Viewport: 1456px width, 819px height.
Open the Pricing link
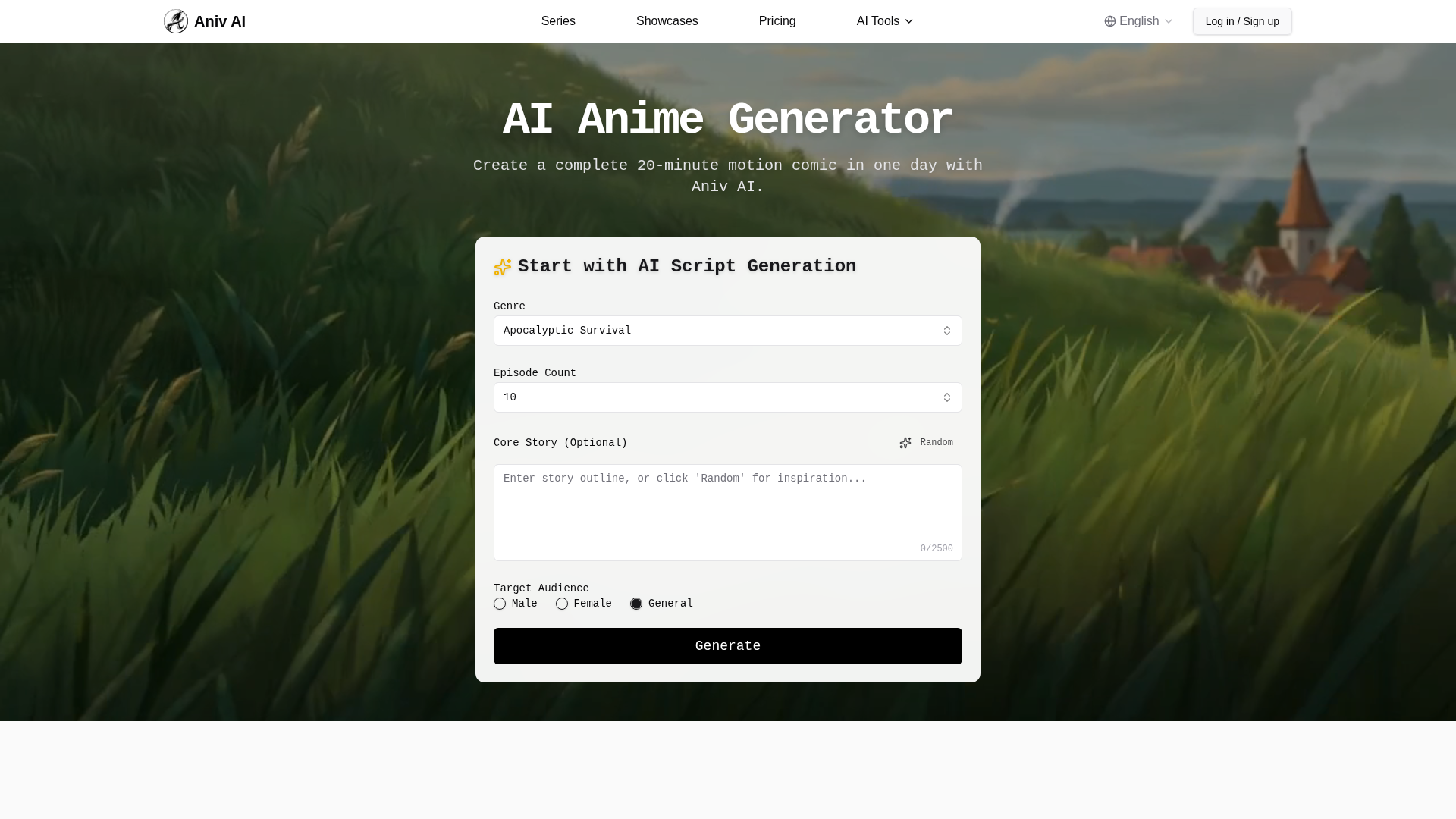tap(777, 21)
